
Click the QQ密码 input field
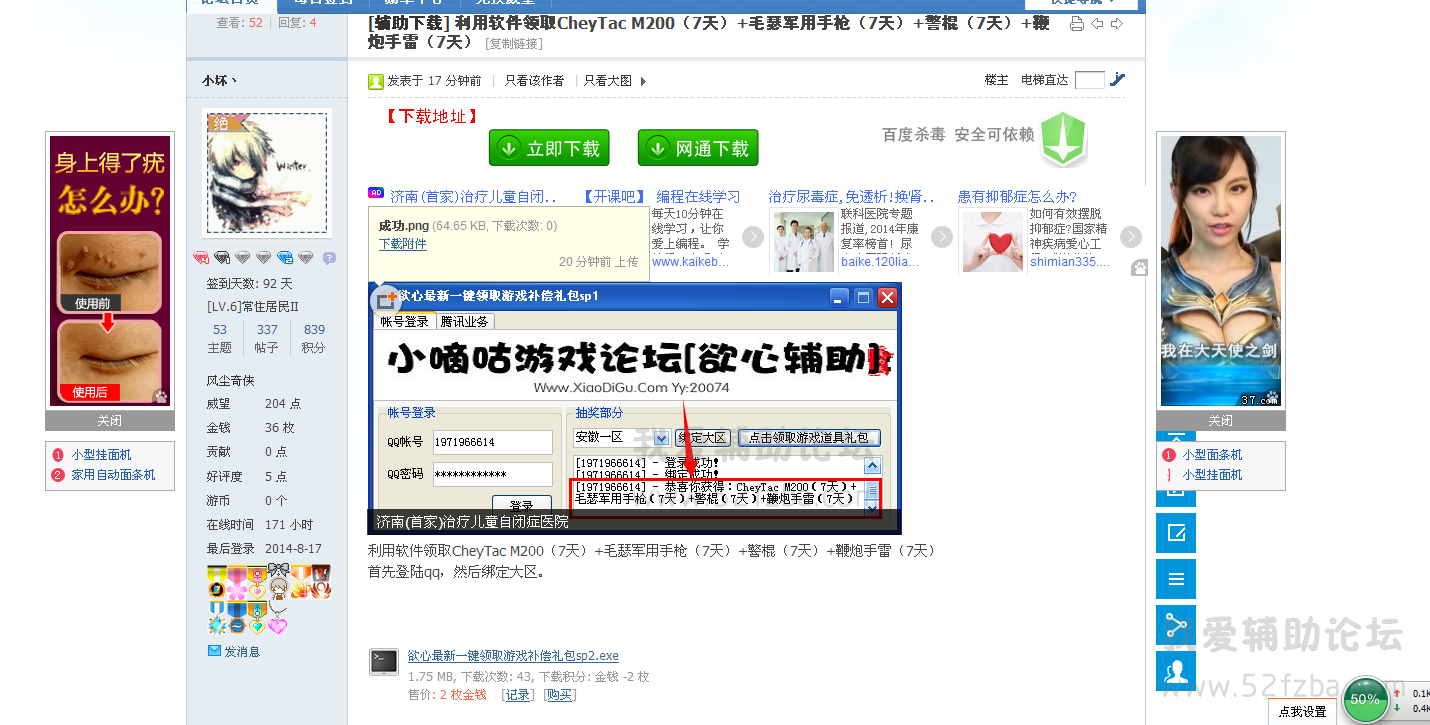click(x=493, y=474)
